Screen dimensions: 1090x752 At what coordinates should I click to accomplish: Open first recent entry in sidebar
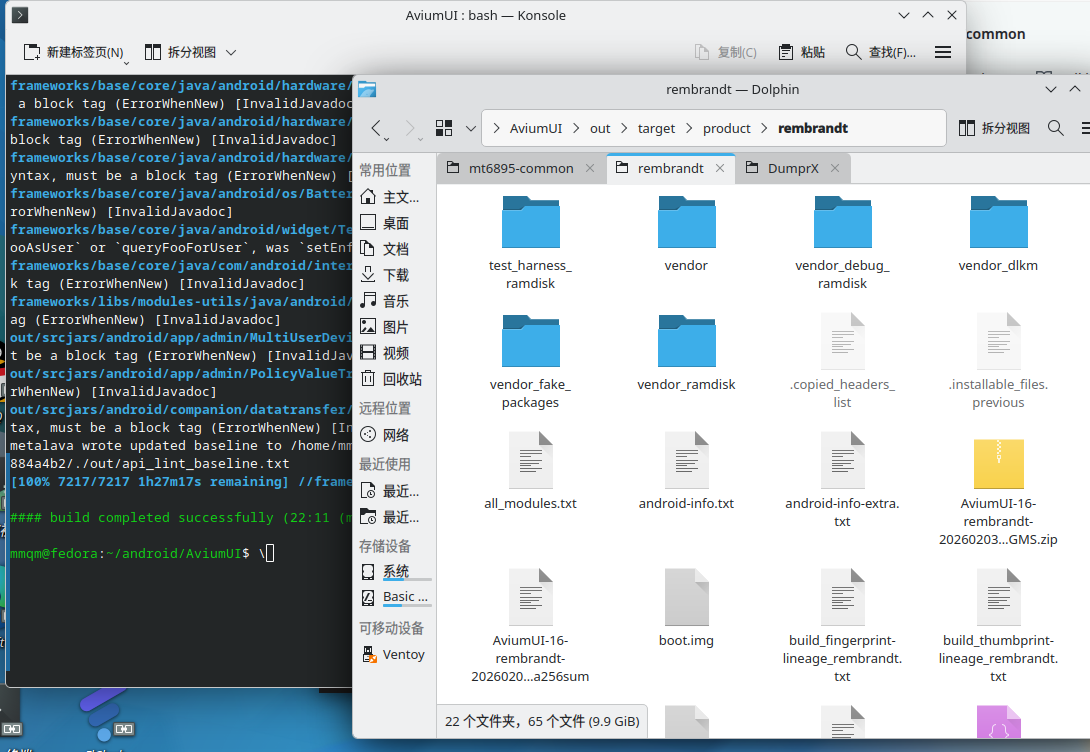pos(393,491)
